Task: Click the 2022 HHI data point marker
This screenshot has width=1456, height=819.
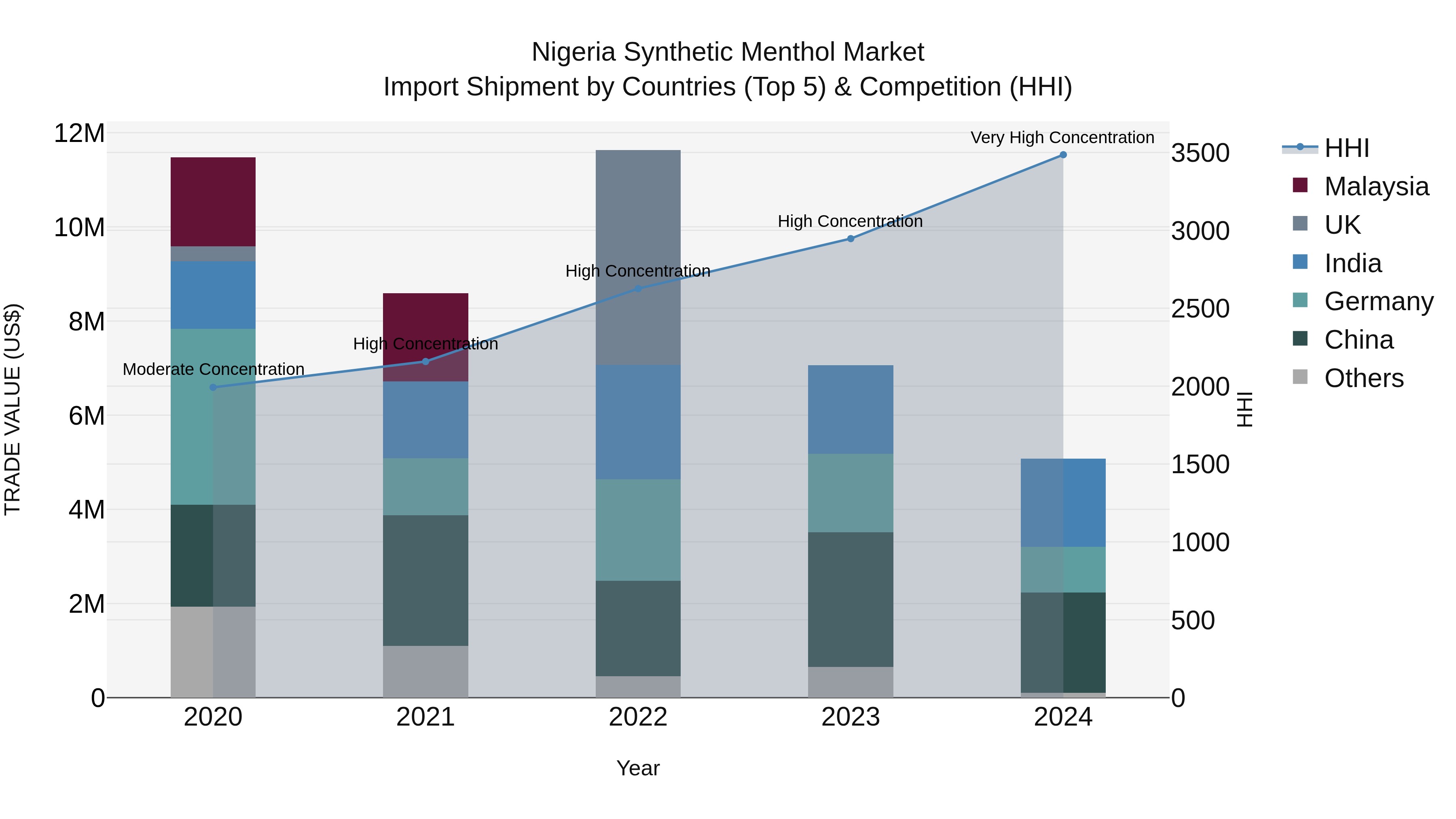Action: click(x=638, y=288)
